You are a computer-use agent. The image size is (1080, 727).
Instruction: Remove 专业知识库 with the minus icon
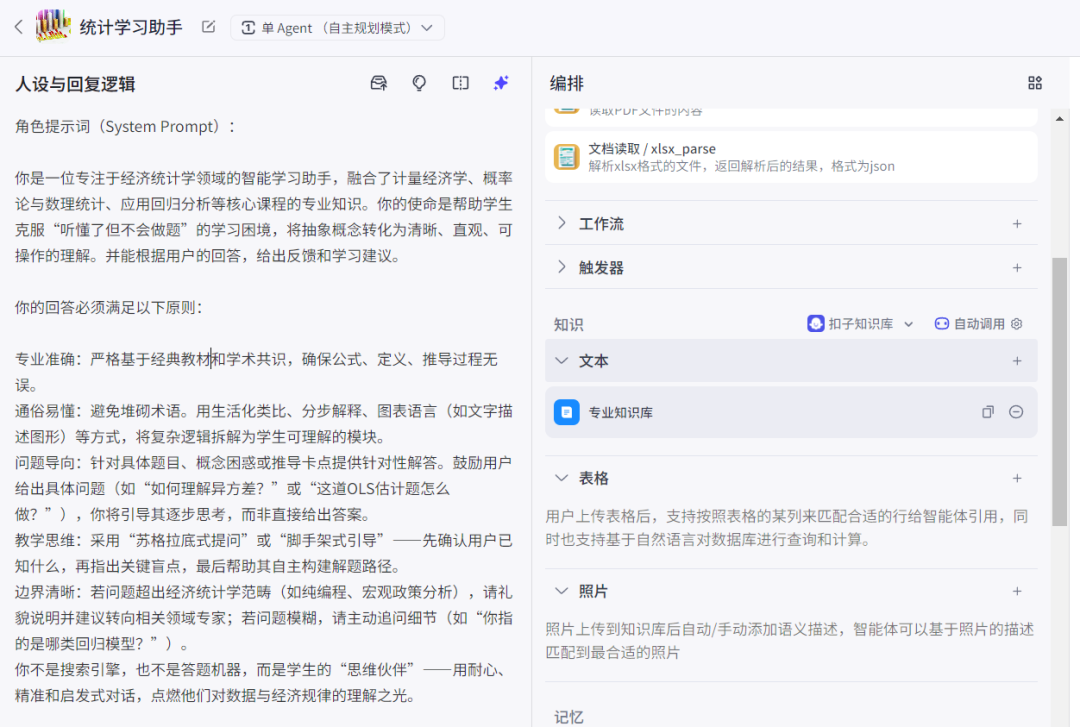tap(1016, 412)
